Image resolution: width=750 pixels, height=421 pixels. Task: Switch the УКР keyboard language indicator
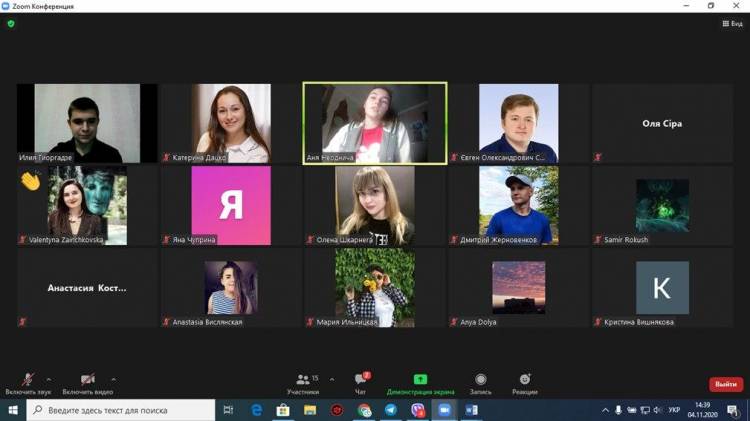pyautogui.click(x=675, y=410)
